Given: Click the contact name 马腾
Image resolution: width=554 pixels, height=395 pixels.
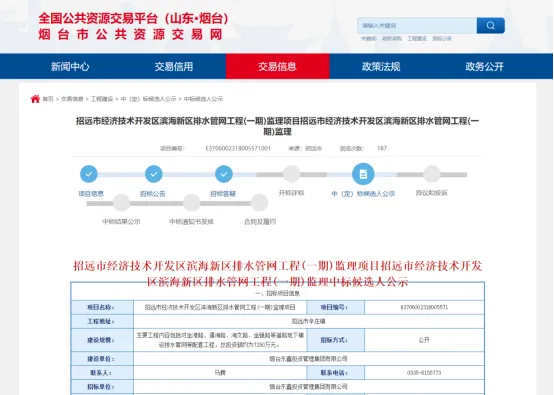Looking at the screenshot, I should coord(220,373).
